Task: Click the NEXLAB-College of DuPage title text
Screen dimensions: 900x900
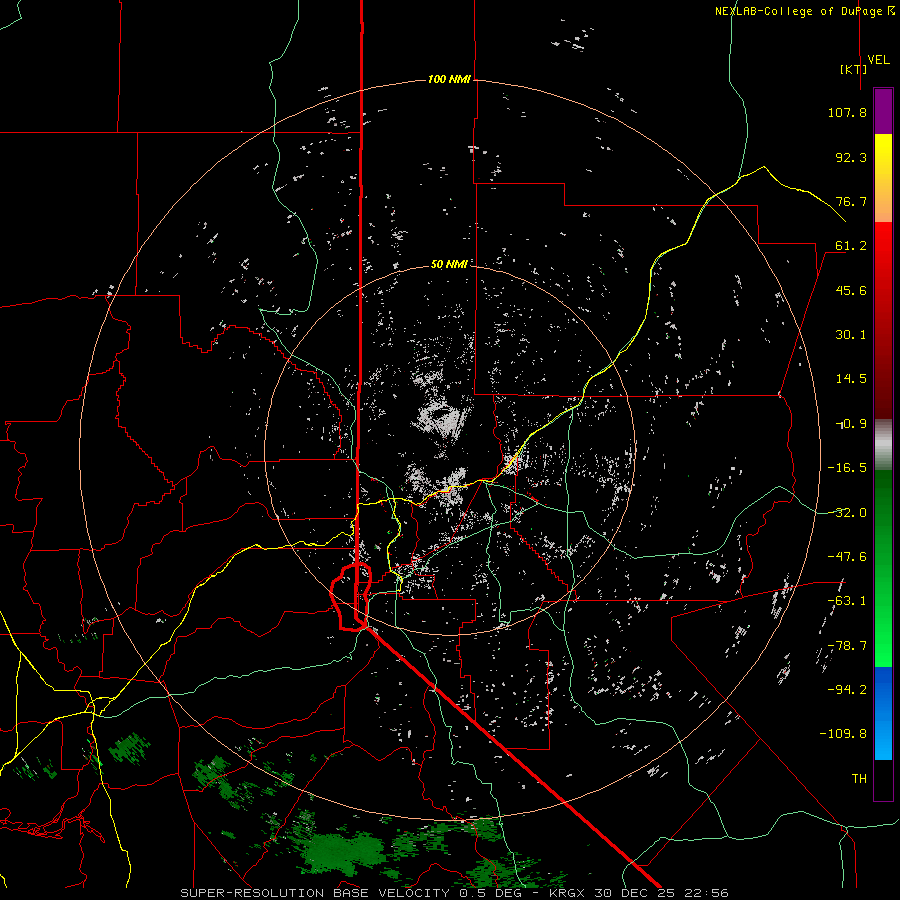Action: pos(804,11)
